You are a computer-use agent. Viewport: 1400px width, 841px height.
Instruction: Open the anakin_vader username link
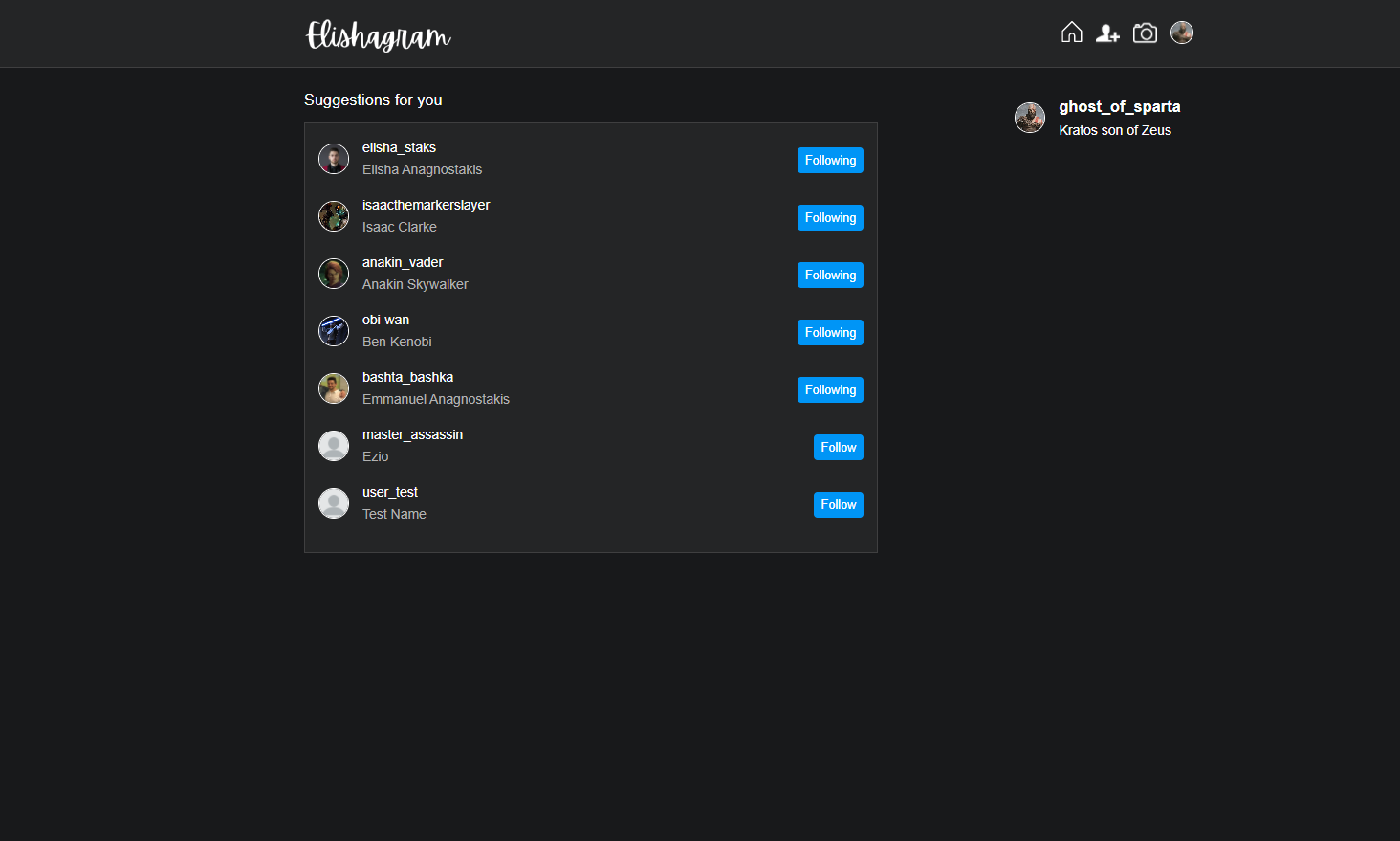tap(403, 262)
